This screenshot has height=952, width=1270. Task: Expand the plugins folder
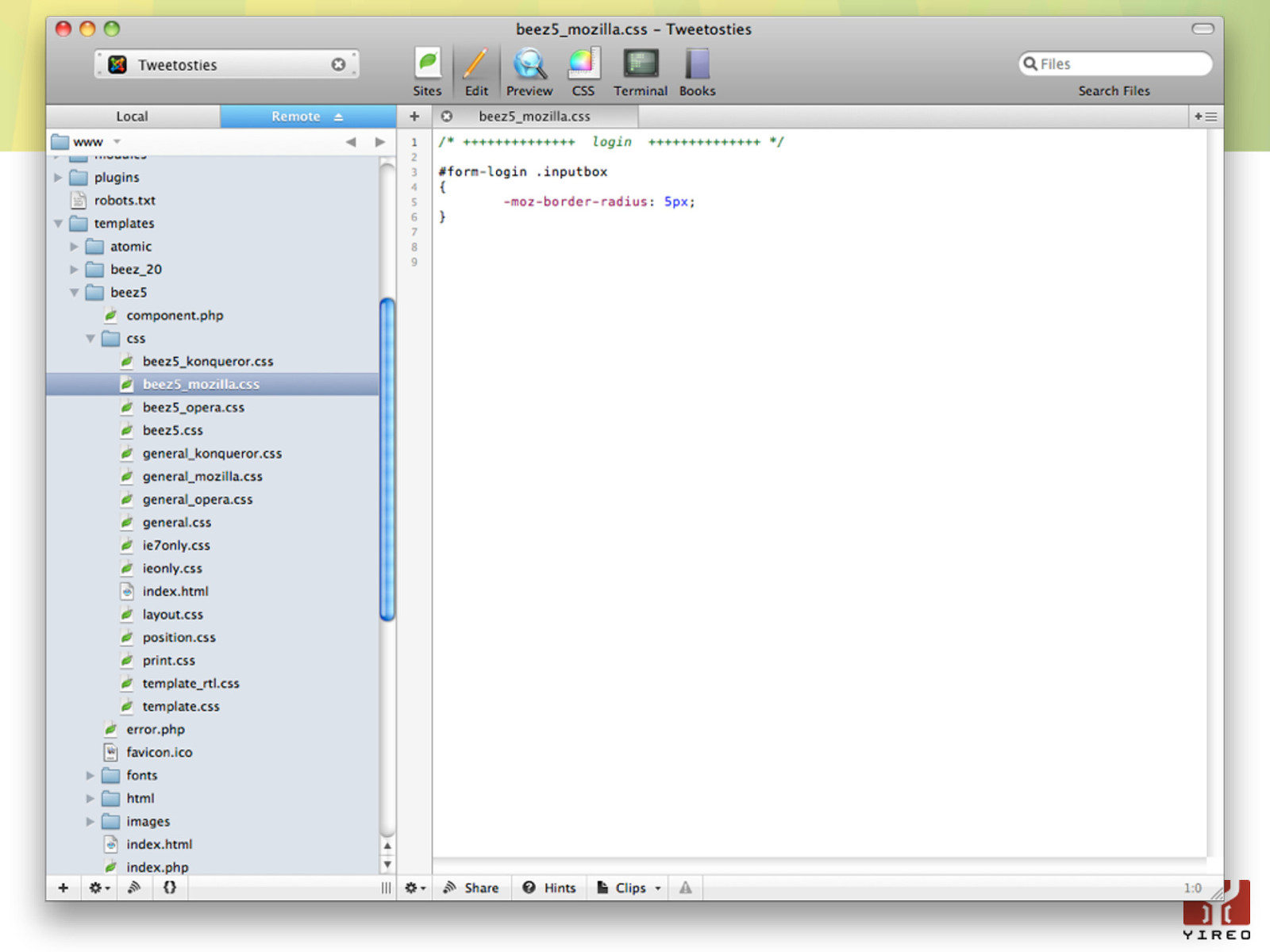pyautogui.click(x=58, y=178)
